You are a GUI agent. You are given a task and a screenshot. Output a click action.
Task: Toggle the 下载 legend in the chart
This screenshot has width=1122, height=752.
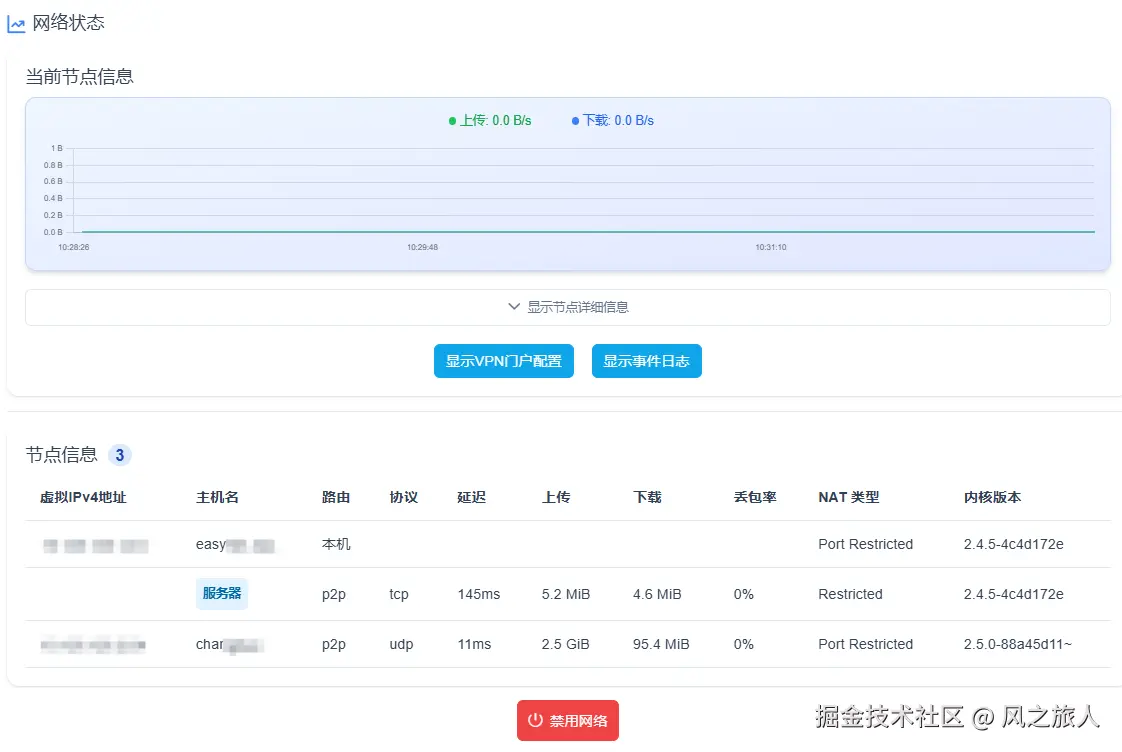[x=613, y=120]
